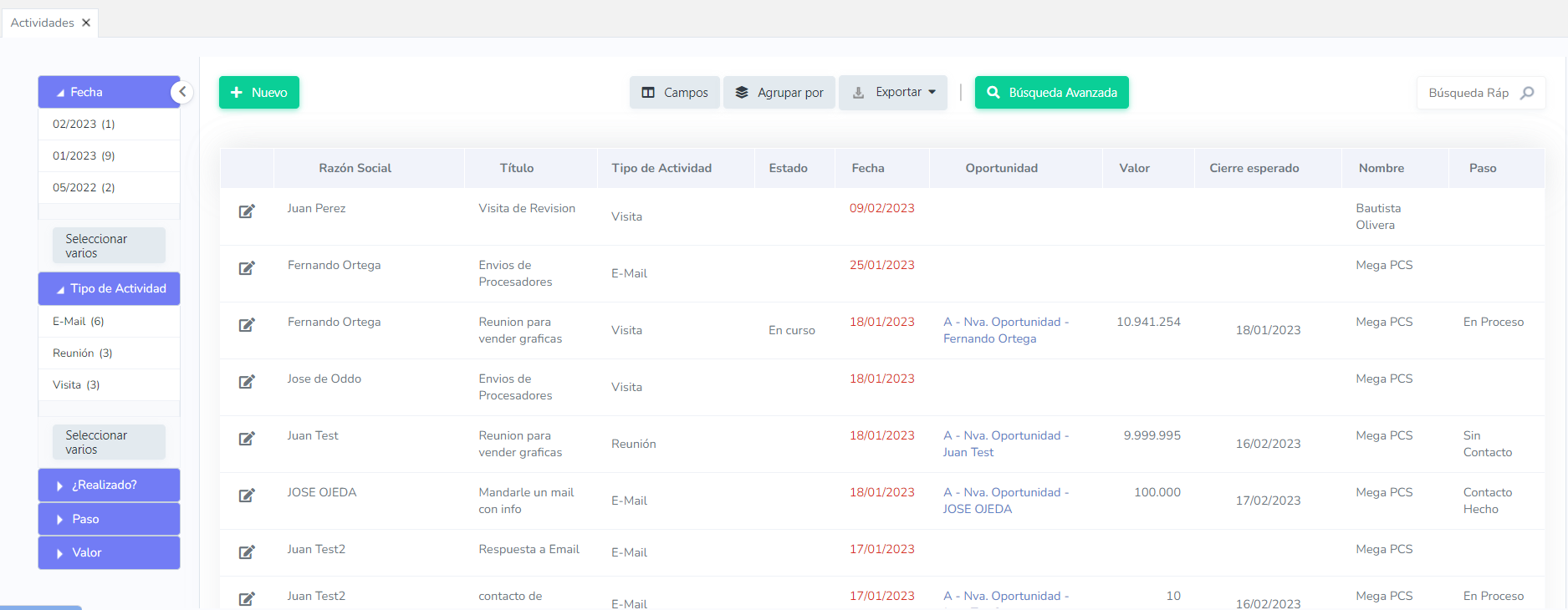Image resolution: width=1568 pixels, height=610 pixels.
Task: Expand the Paso filter section
Action: coord(109,519)
